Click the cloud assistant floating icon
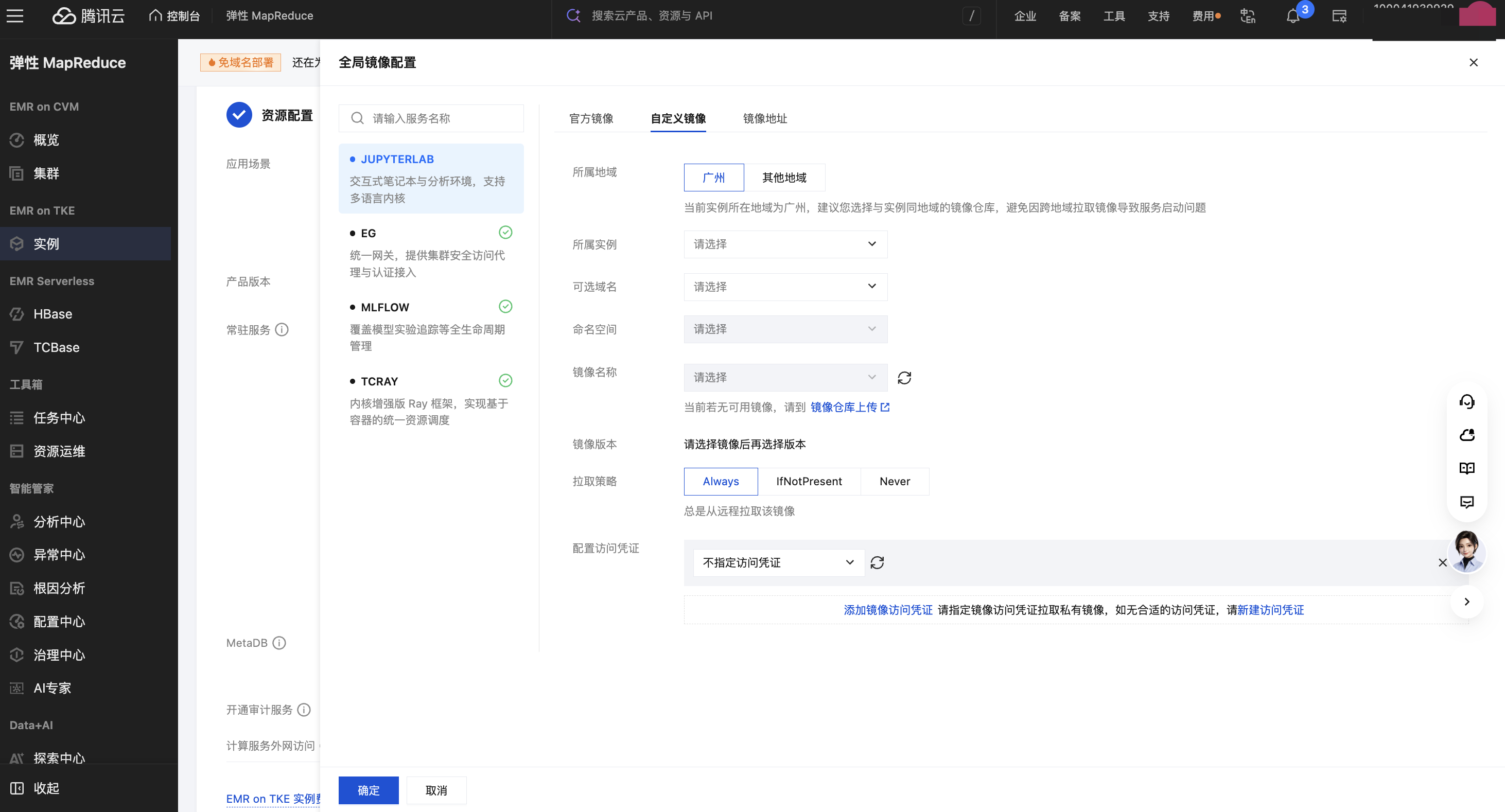 [1466, 435]
